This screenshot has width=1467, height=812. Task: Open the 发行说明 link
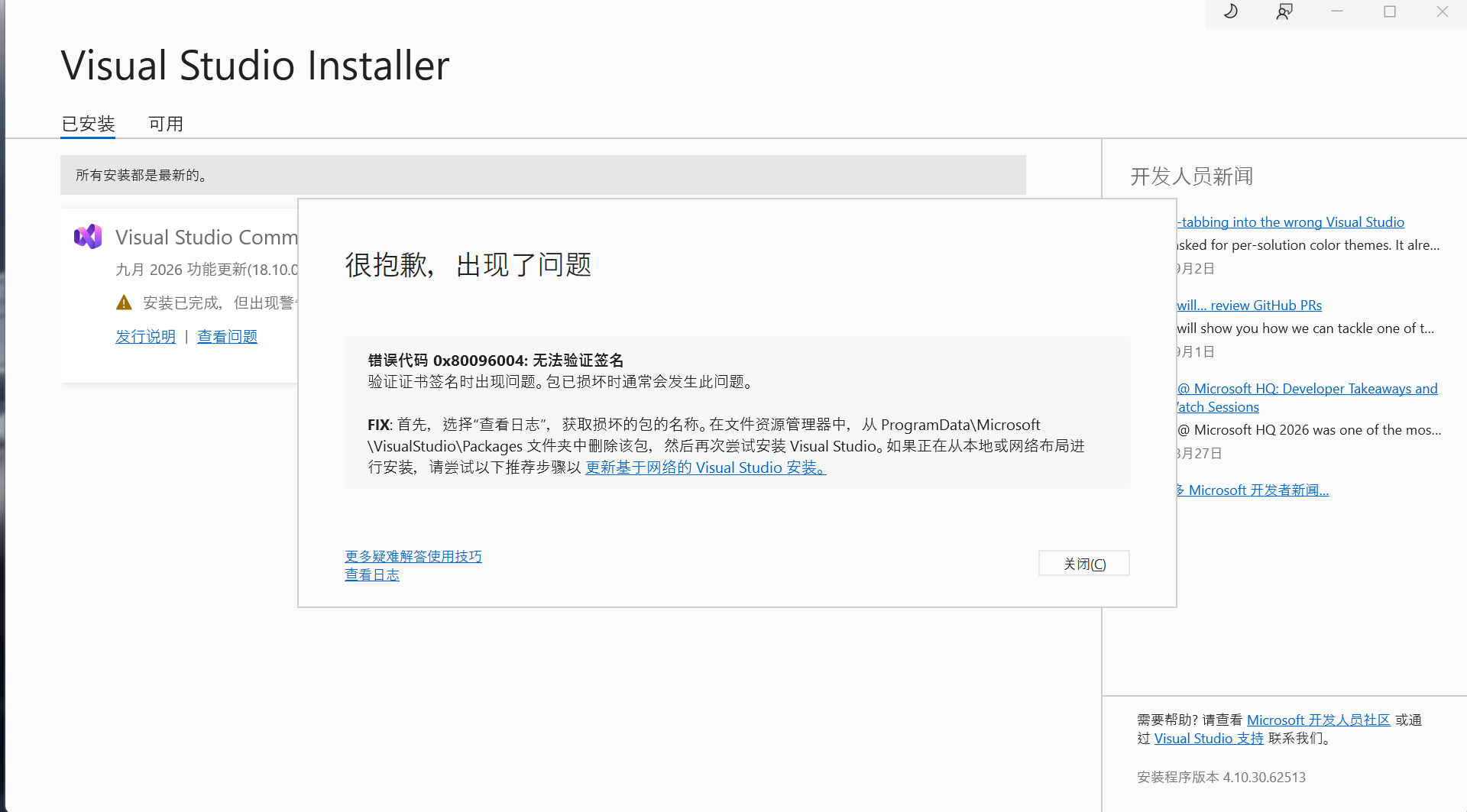point(145,337)
